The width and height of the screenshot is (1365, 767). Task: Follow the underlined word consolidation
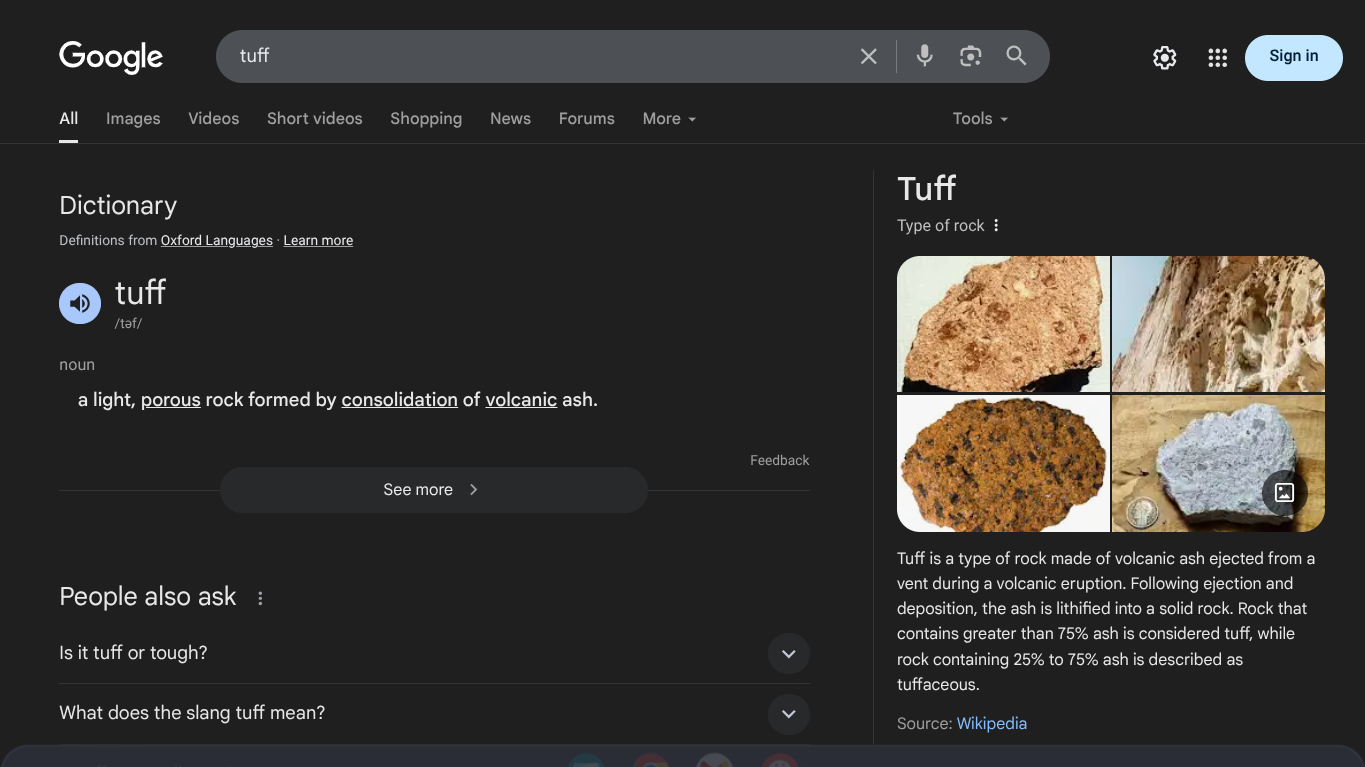click(x=399, y=400)
